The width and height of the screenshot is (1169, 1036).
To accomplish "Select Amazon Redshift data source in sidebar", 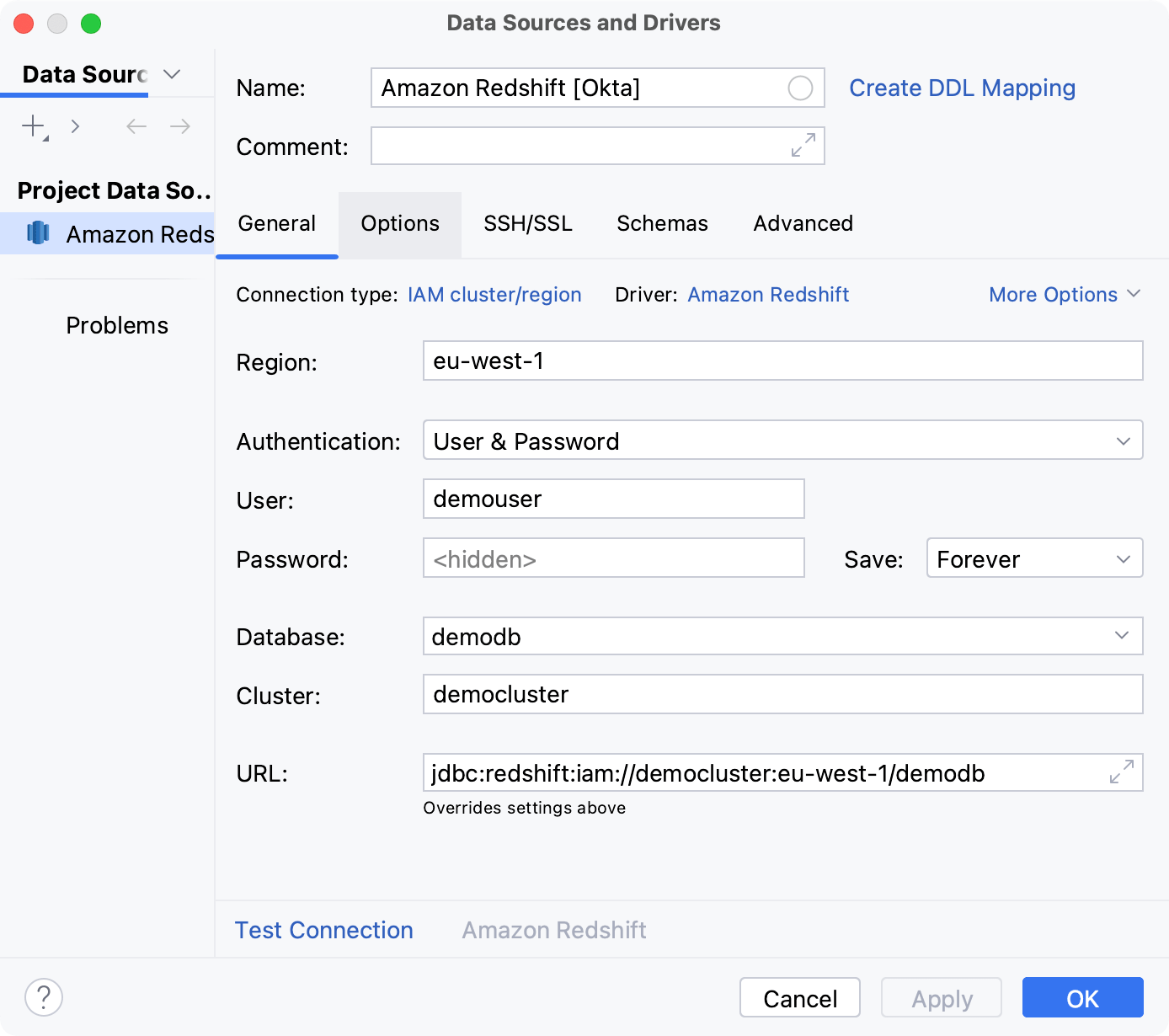I will pyautogui.click(x=118, y=234).
